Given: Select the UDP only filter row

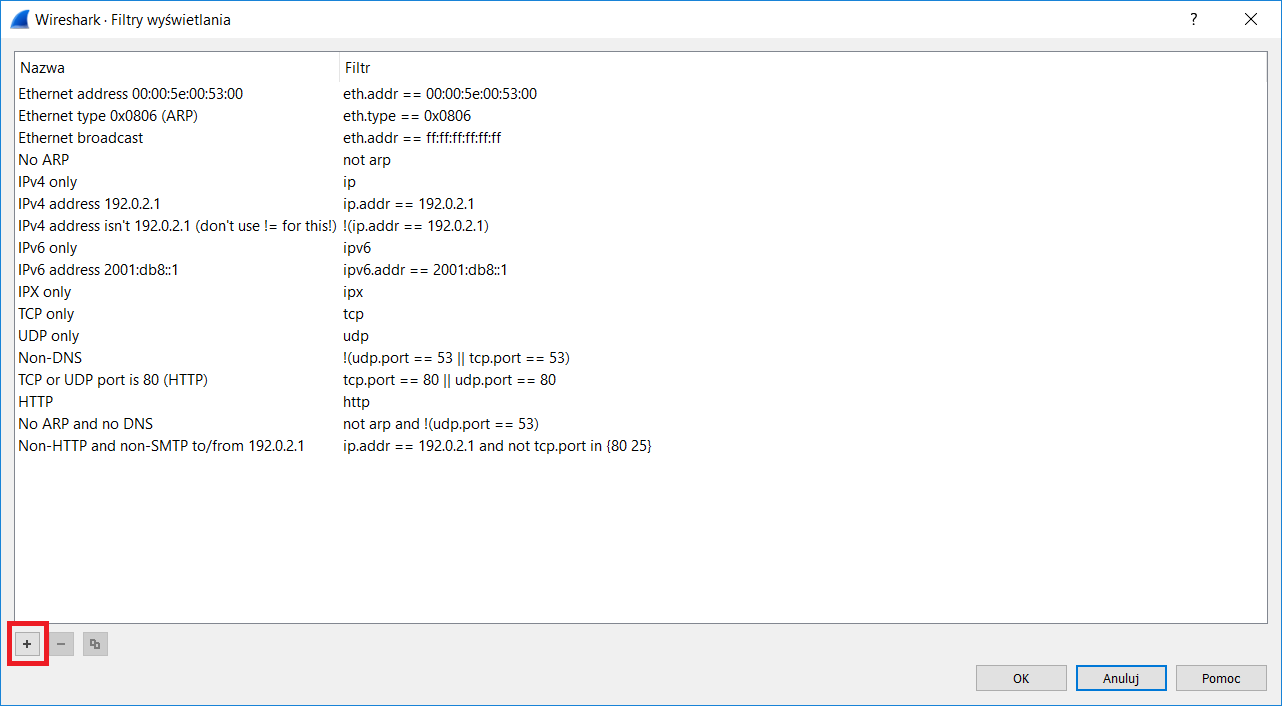Looking at the screenshot, I should tap(641, 336).
